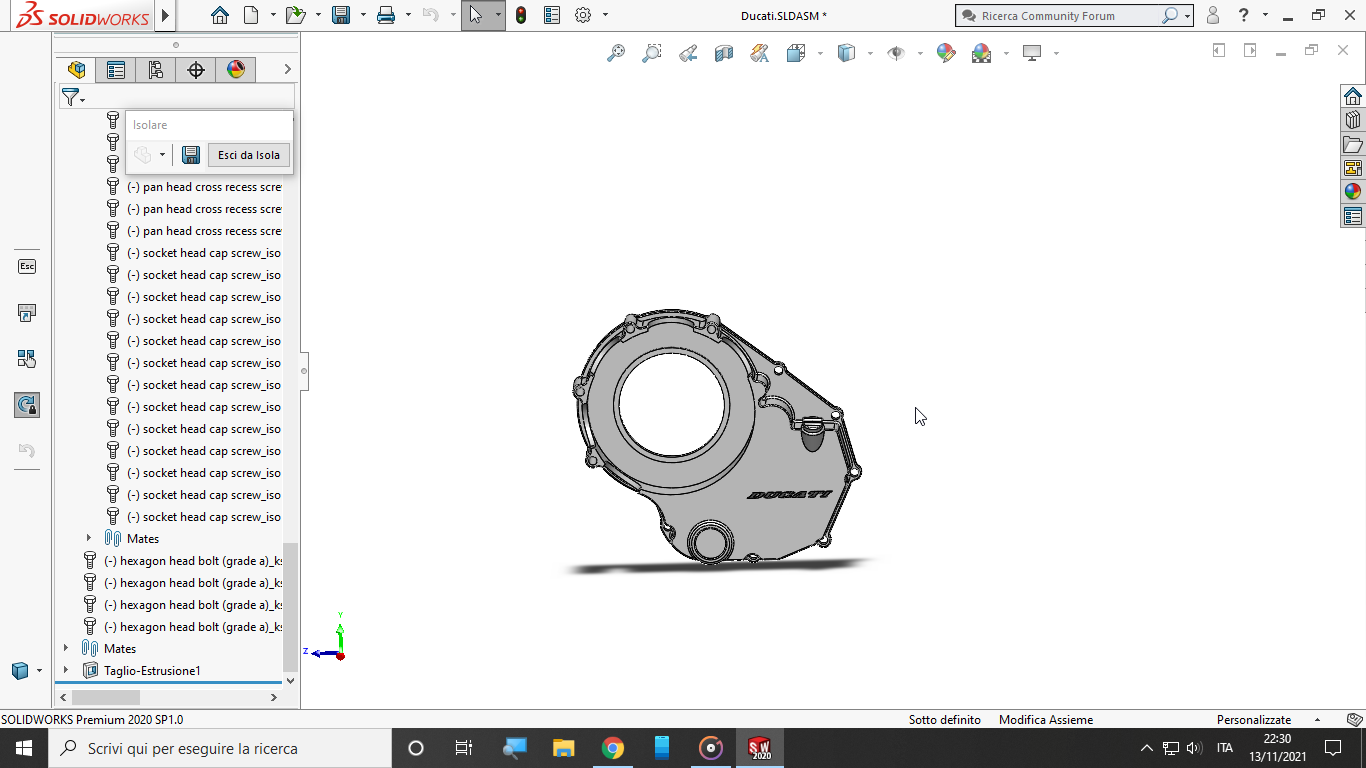Click Windows taskbar search box
1366x768 pixels.
pos(219,748)
